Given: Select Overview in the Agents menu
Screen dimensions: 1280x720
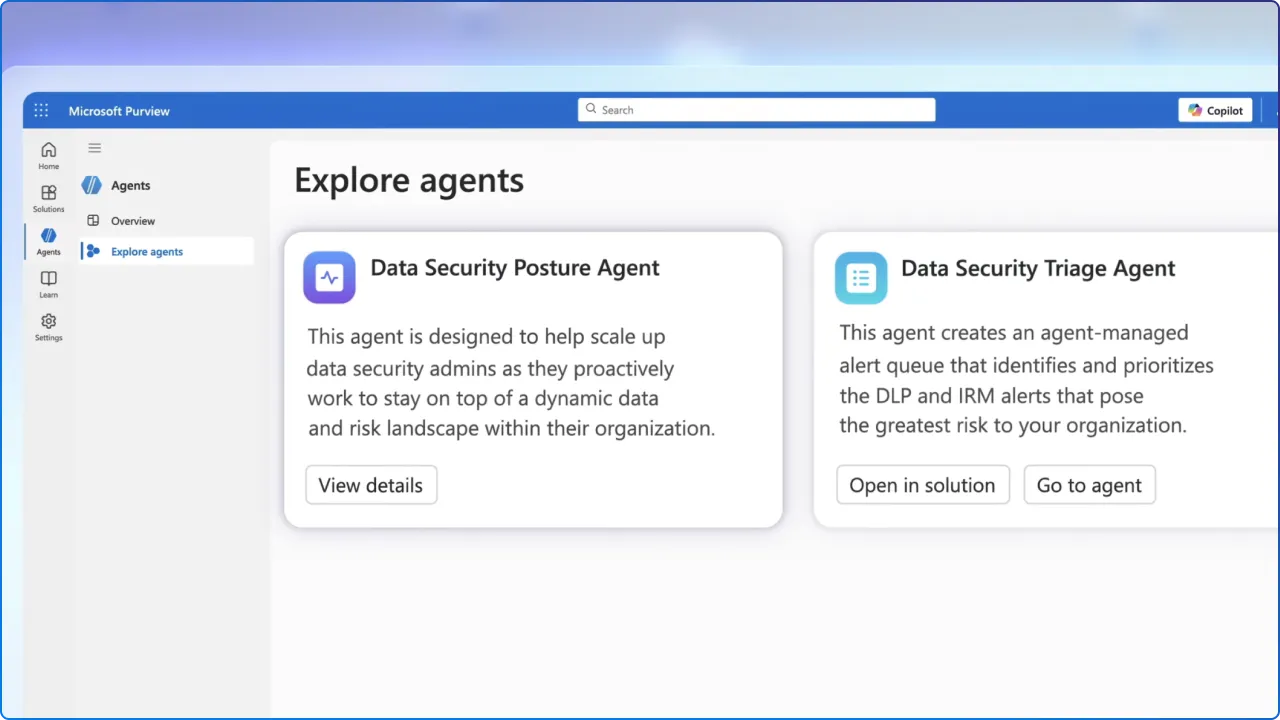Looking at the screenshot, I should tap(133, 220).
